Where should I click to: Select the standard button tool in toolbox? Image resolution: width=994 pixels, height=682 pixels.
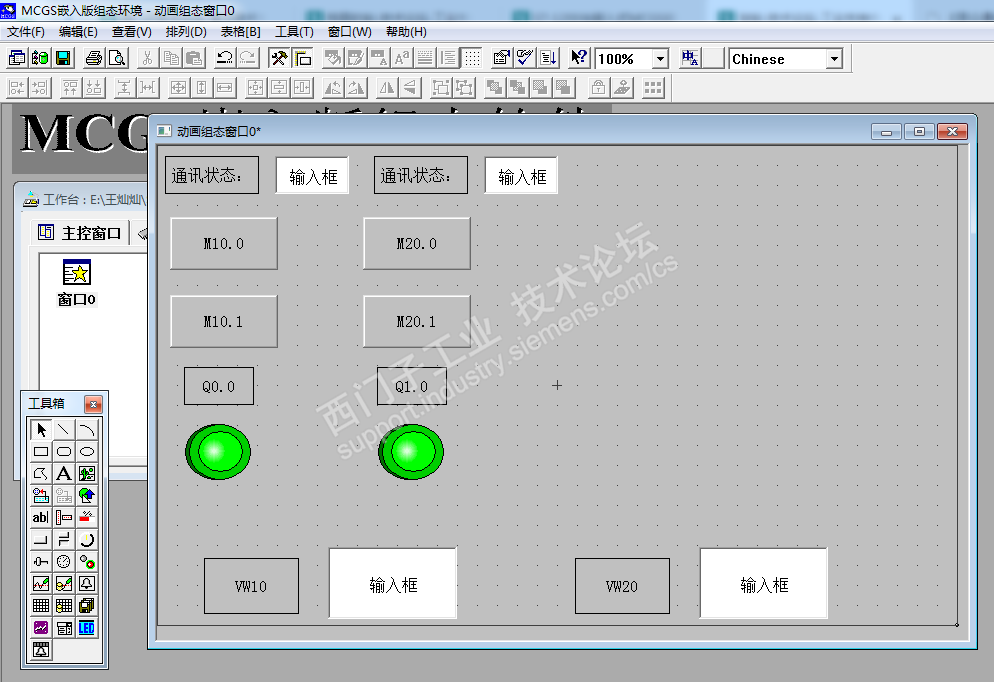point(41,539)
